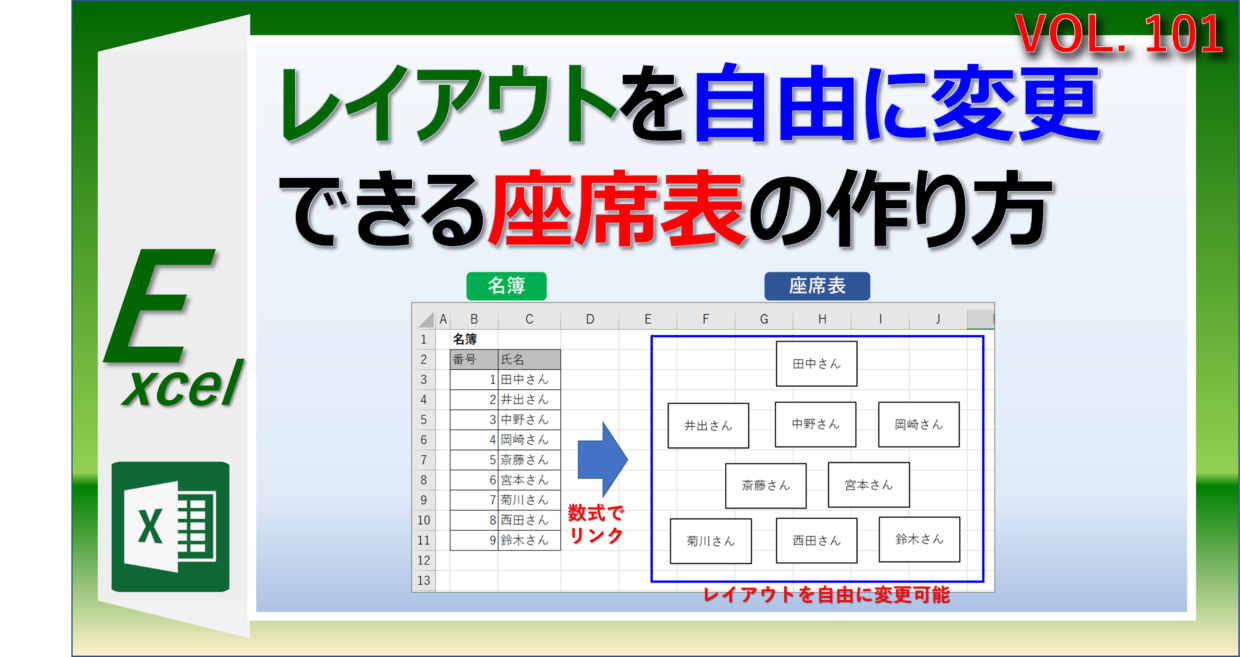
Task: Select row header 12
Action: (424, 560)
